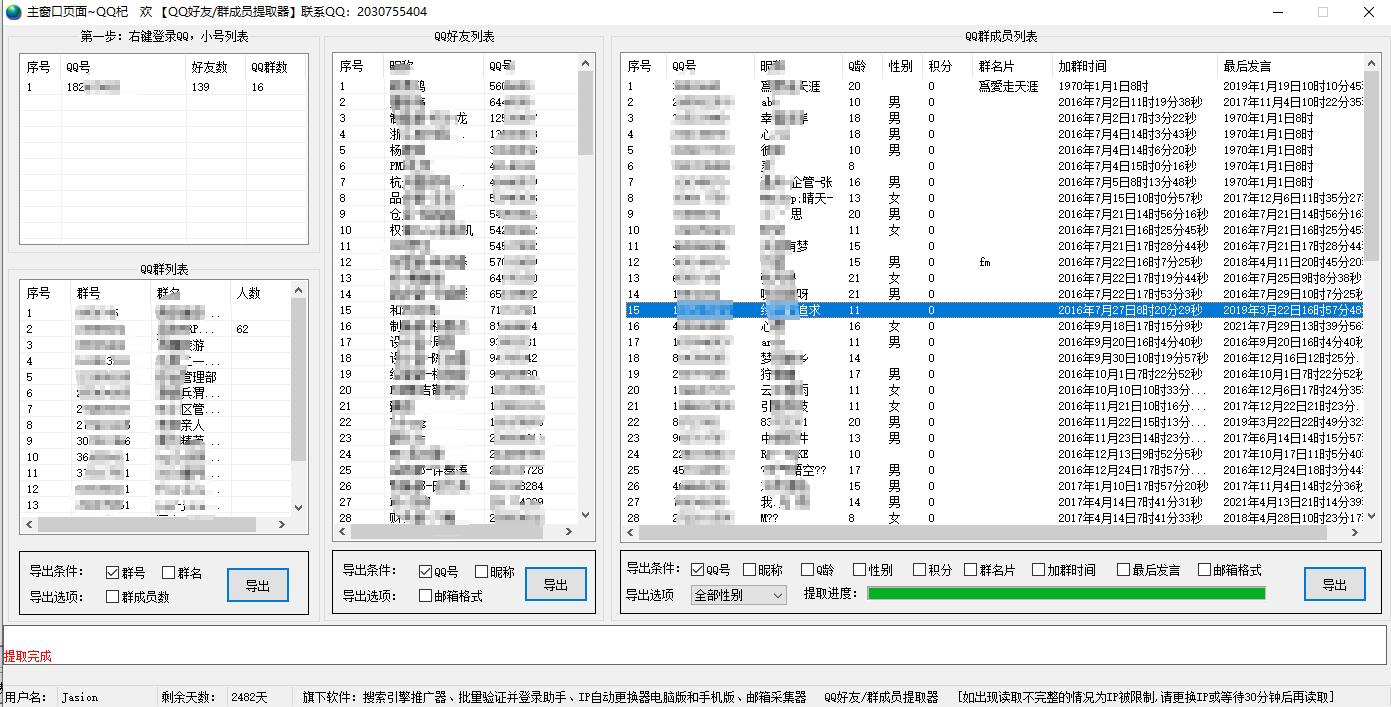Click right arrow of member list horizontal scrollbar

coord(1357,533)
